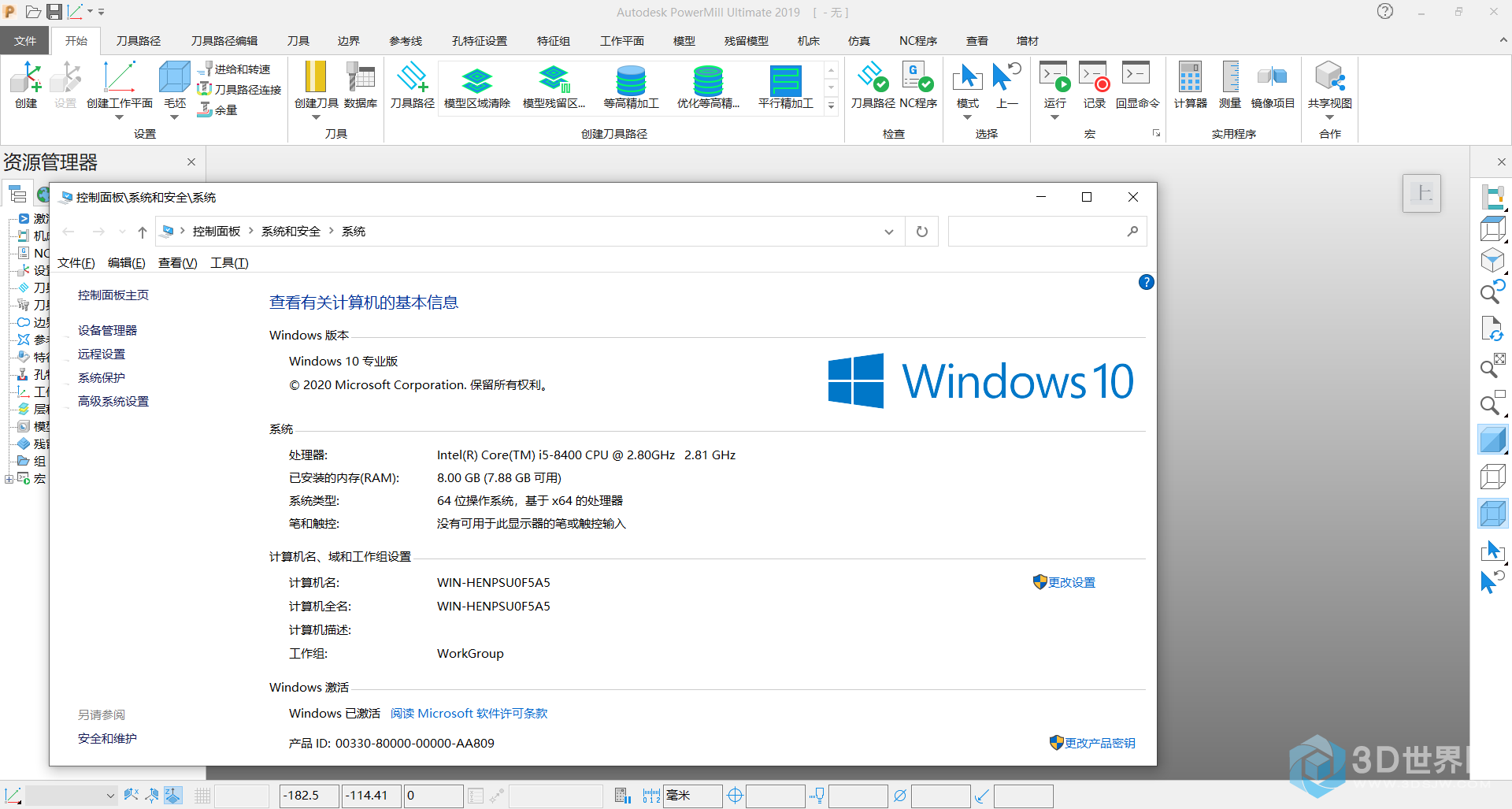Click the help question mark in PowerMill title bar
The image size is (1512, 809).
click(x=1385, y=12)
